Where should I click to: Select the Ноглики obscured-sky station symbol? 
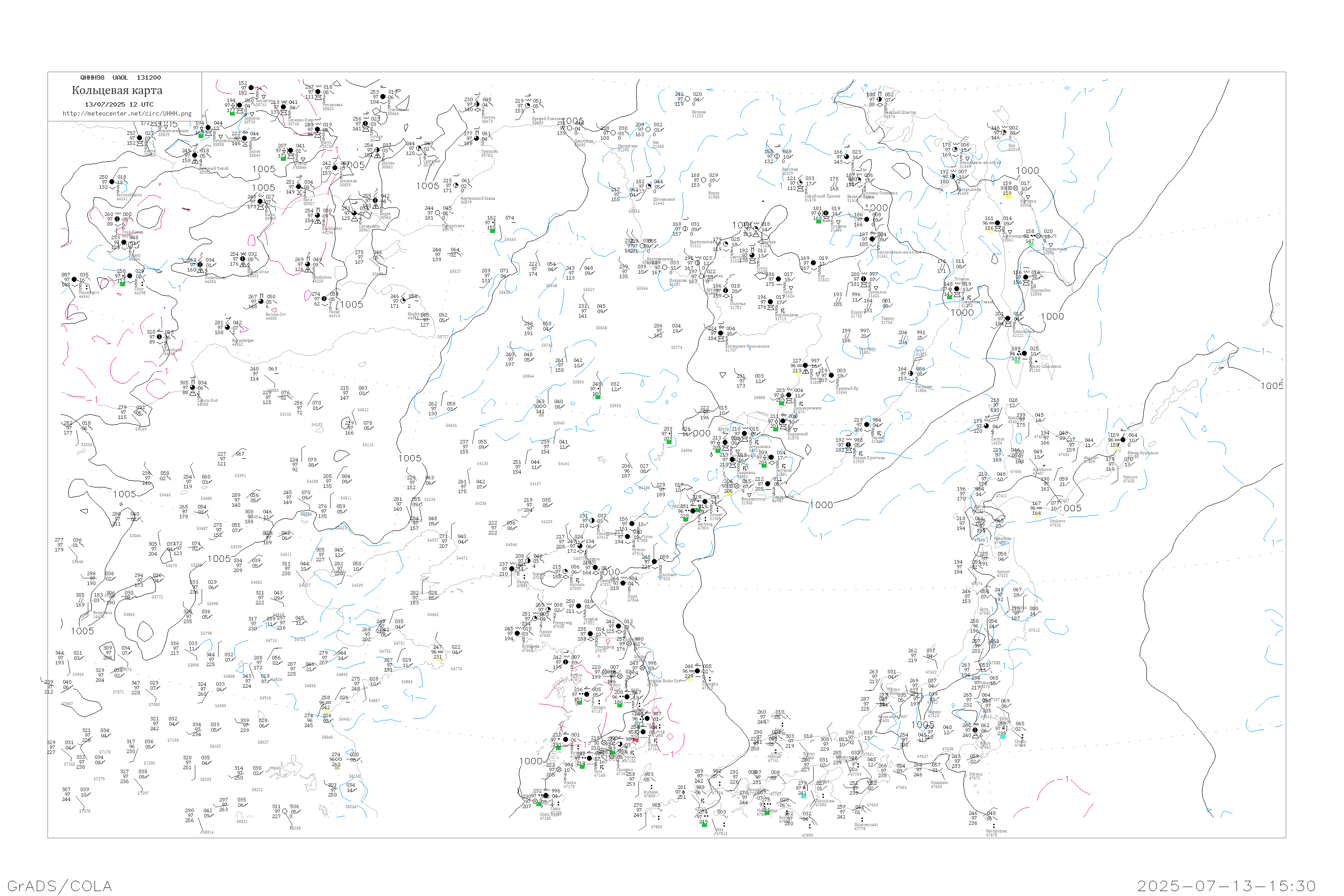pos(1016,188)
